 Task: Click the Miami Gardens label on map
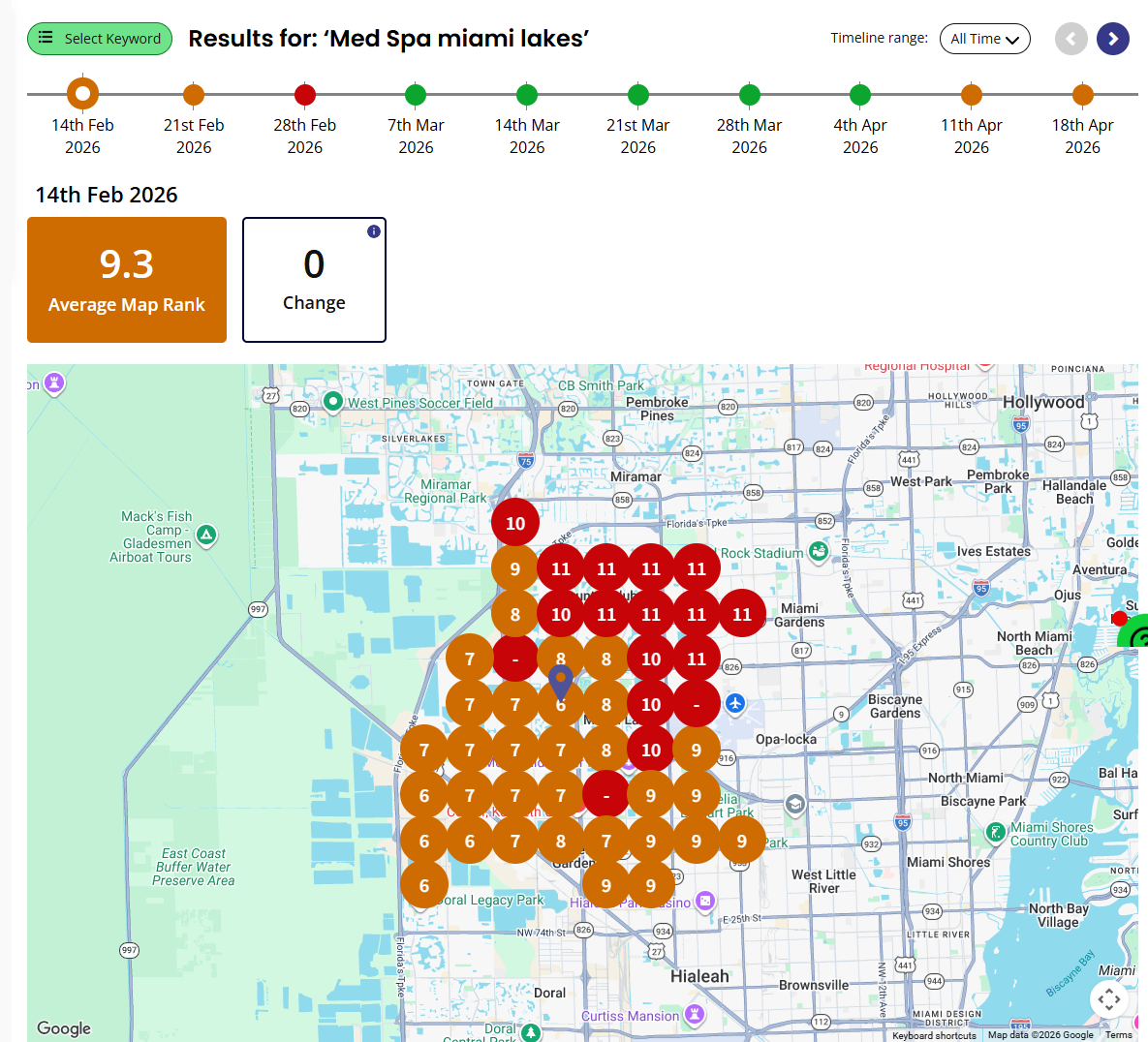coord(799,615)
